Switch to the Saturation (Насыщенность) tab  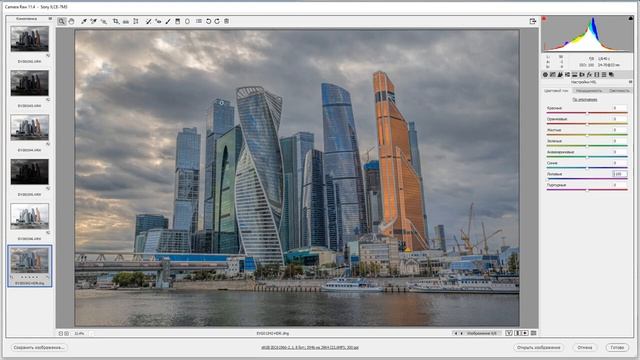tap(589, 91)
